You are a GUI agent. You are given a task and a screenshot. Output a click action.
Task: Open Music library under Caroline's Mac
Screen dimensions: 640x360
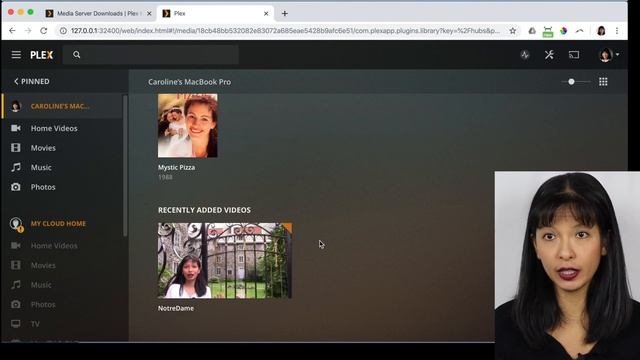tap(41, 167)
